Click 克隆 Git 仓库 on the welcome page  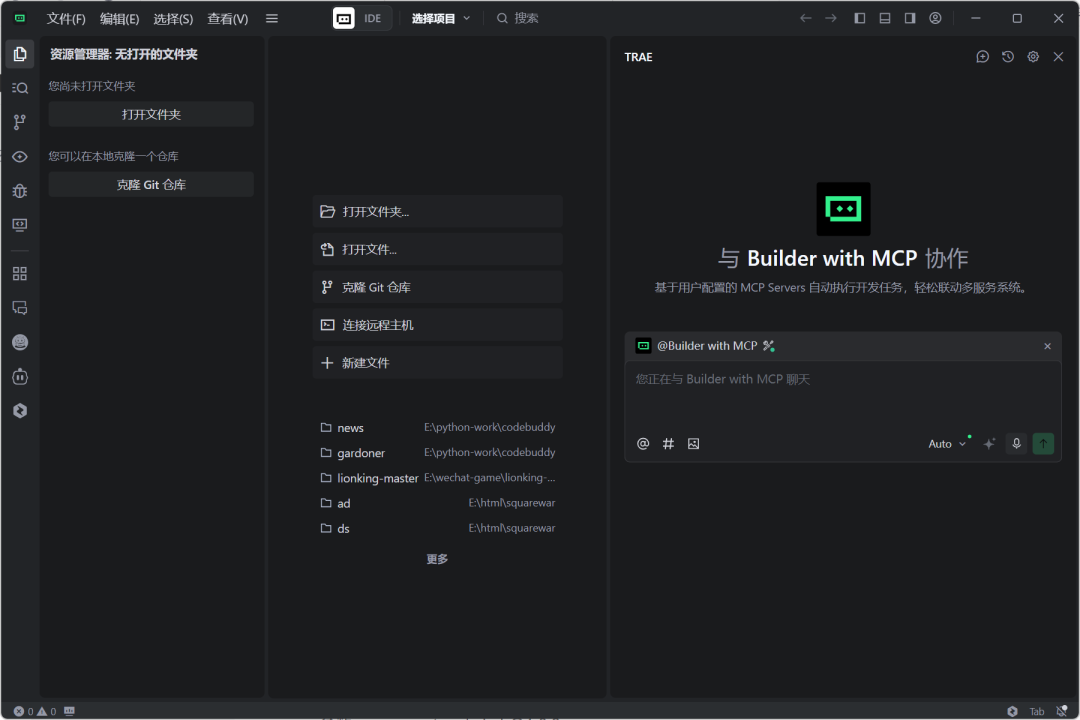tap(437, 287)
